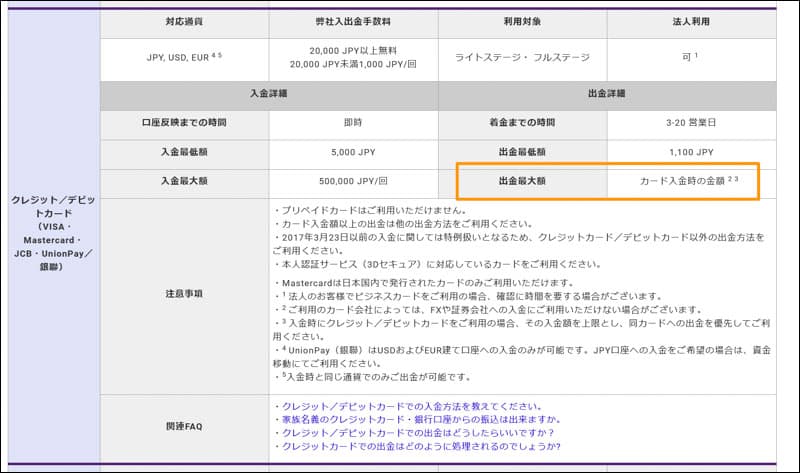Click the 弊社入出金手数料 column header
The height and width of the screenshot is (473, 800).
pos(354,21)
